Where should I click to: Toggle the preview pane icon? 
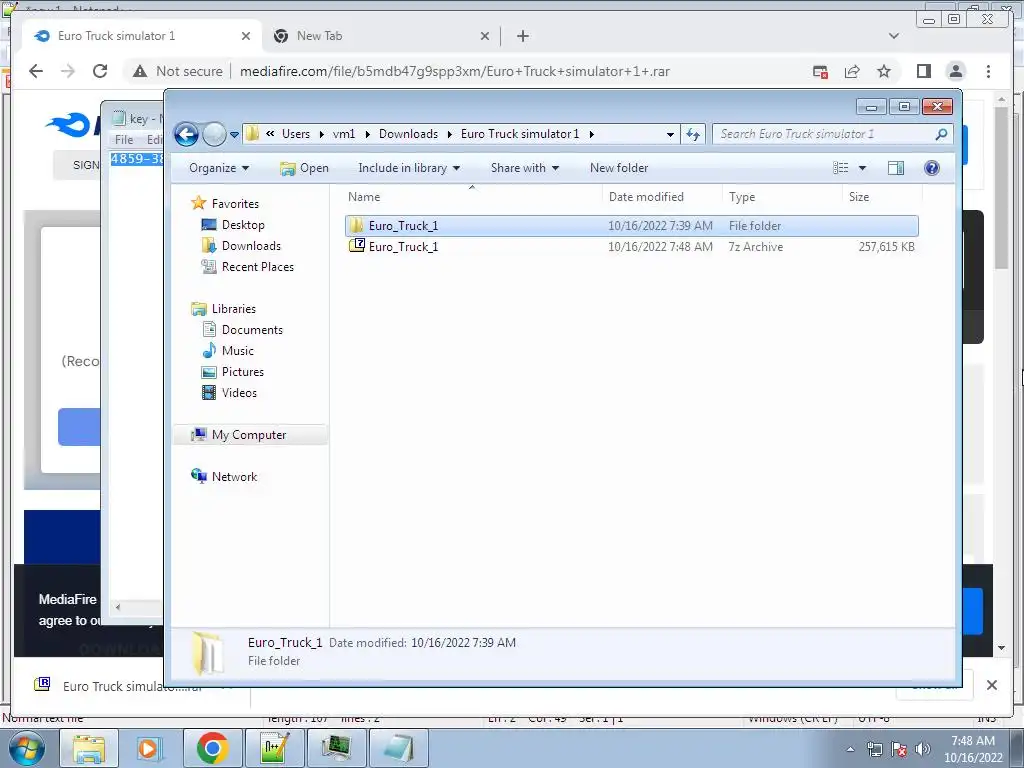(x=896, y=168)
